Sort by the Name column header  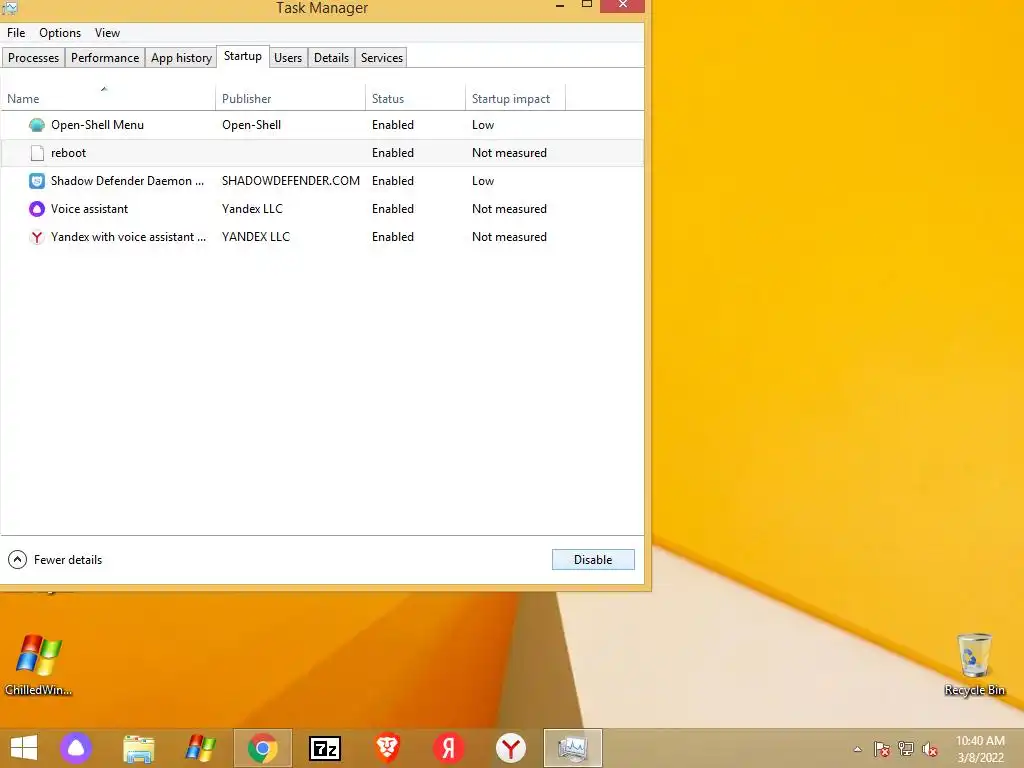pos(108,98)
